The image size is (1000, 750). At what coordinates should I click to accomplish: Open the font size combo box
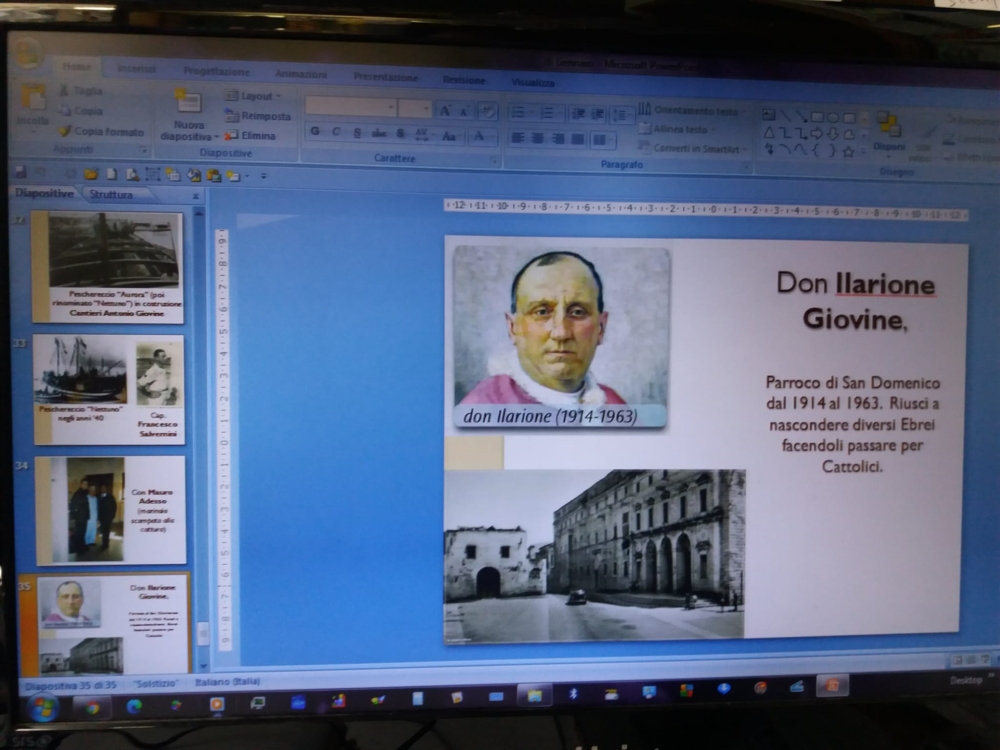(414, 108)
